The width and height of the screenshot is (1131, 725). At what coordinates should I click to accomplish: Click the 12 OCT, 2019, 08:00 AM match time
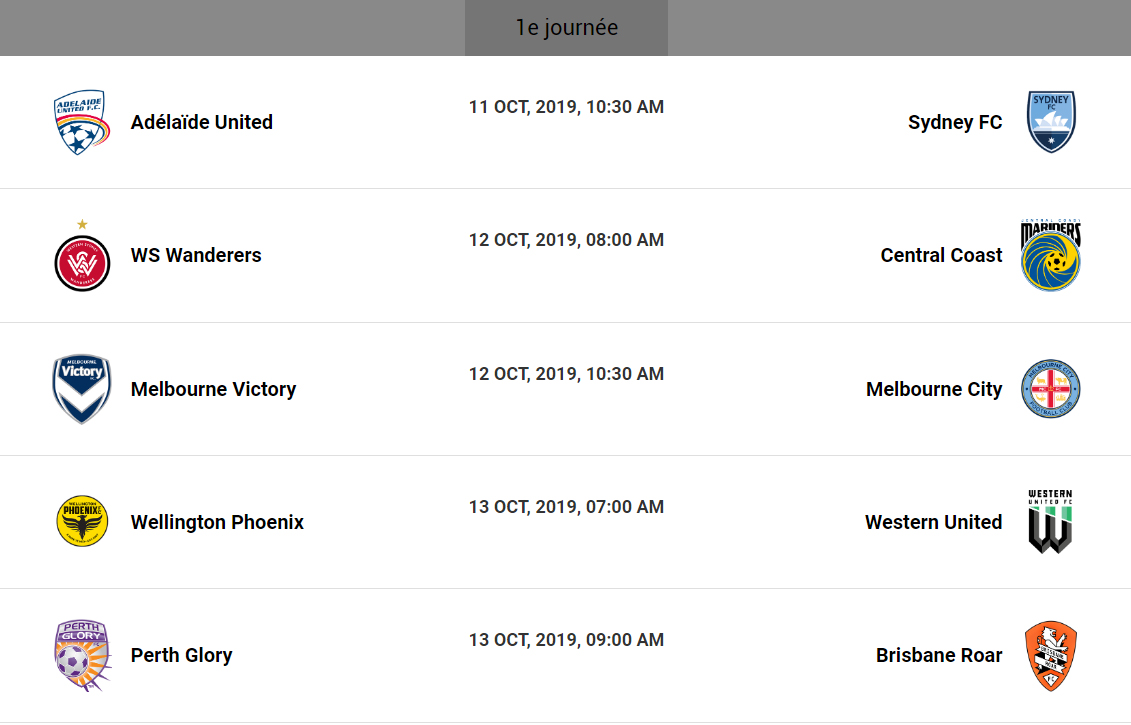tap(566, 240)
